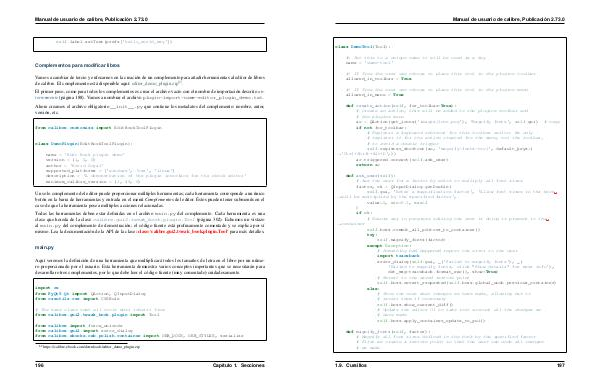Click the 'class DemoPlugin' code line
Image resolution: width=600 pixels, height=388 pixels.
[x=84, y=144]
